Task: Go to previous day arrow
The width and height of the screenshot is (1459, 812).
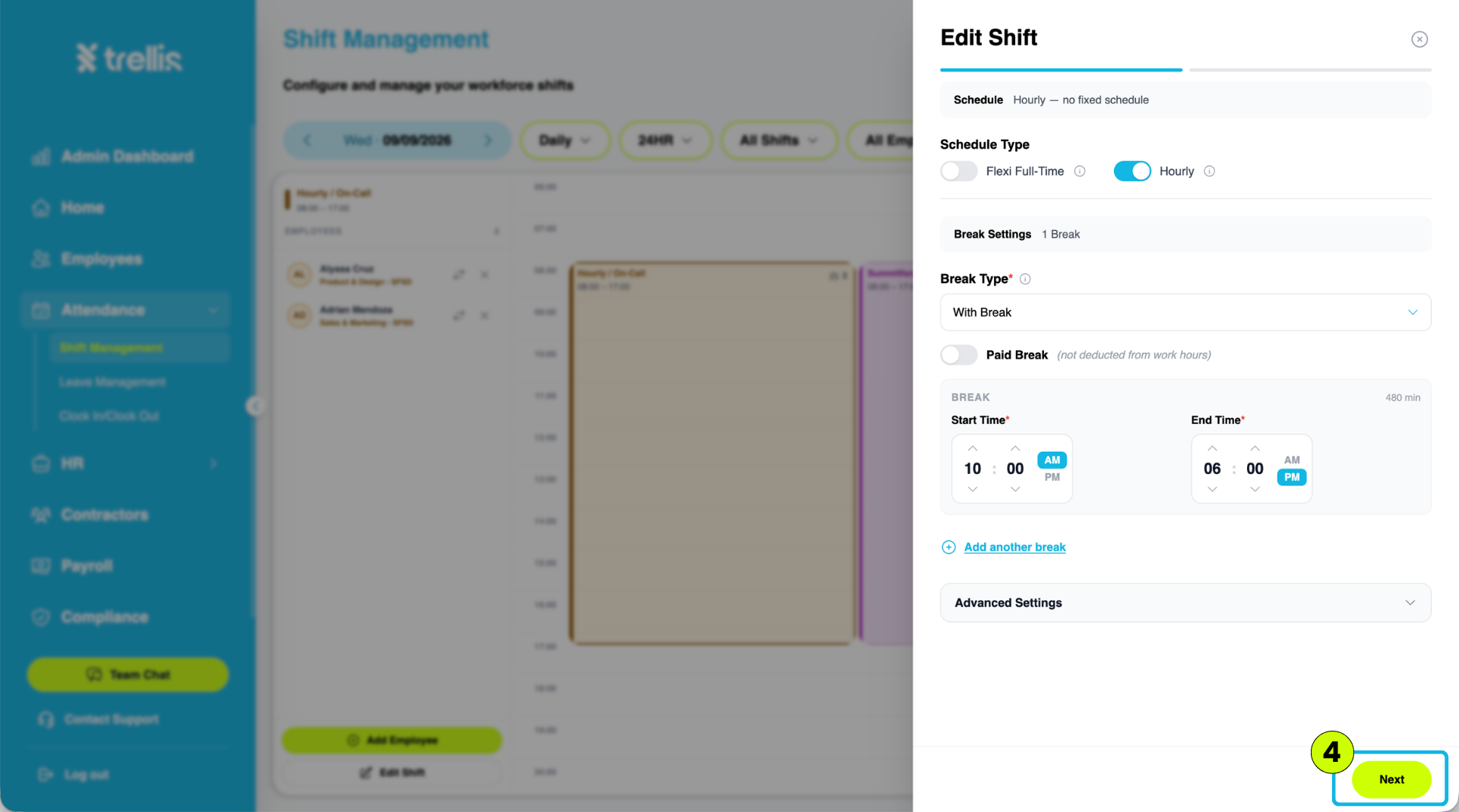Action: 307,141
